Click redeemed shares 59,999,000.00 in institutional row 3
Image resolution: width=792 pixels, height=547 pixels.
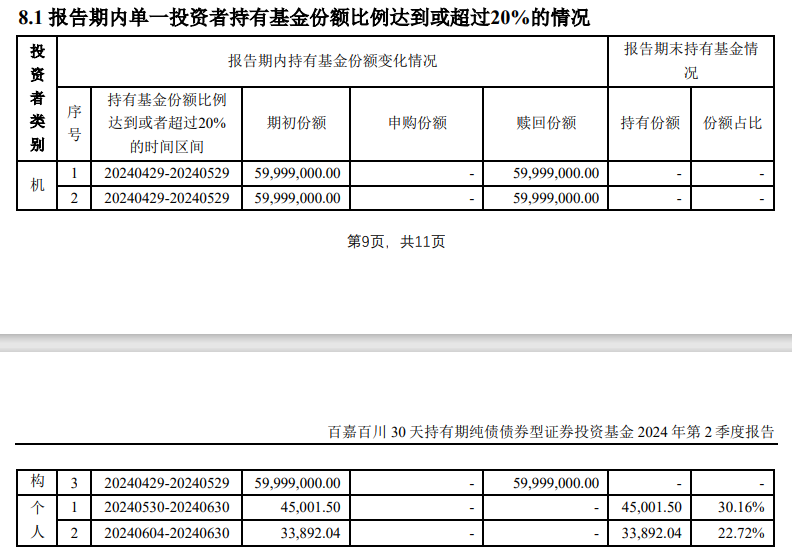point(556,483)
